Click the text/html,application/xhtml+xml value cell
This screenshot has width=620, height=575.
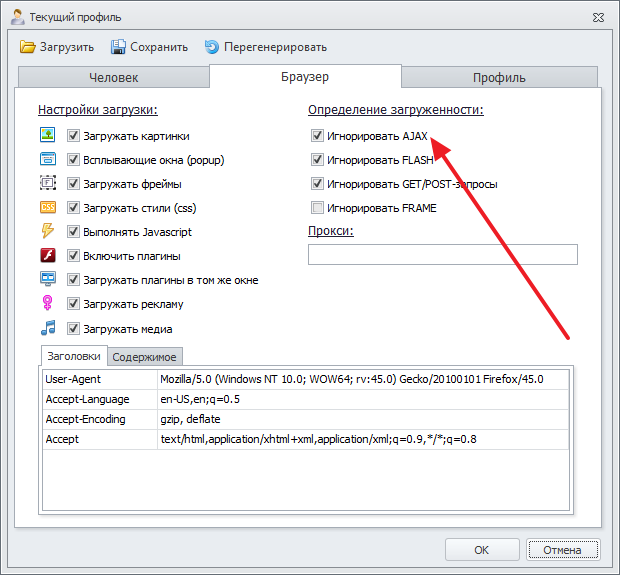[x=363, y=439]
